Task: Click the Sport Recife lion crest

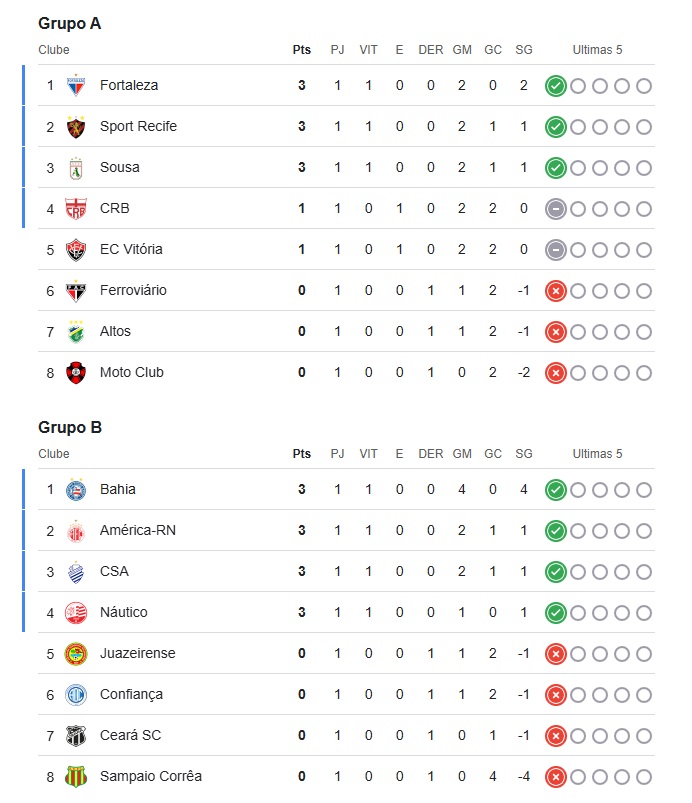Action: click(76, 126)
